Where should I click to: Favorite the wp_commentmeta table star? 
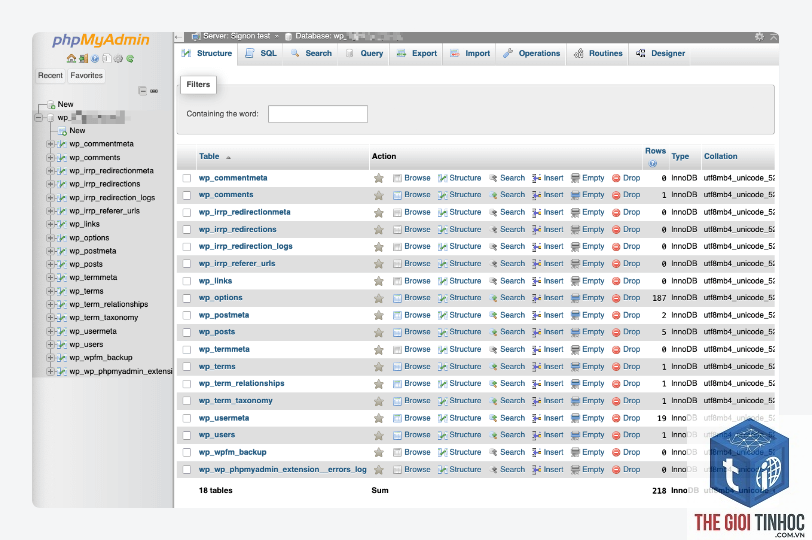click(x=379, y=178)
